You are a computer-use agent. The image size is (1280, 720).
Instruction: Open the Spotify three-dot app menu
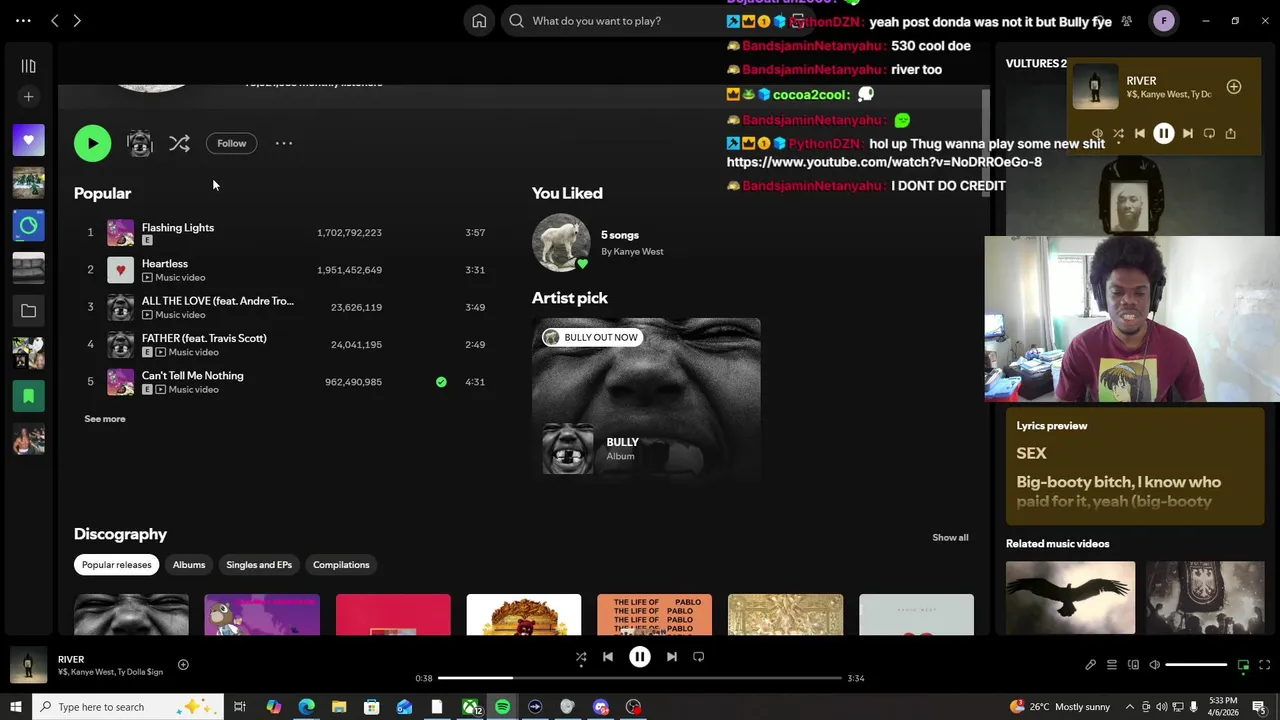click(23, 20)
